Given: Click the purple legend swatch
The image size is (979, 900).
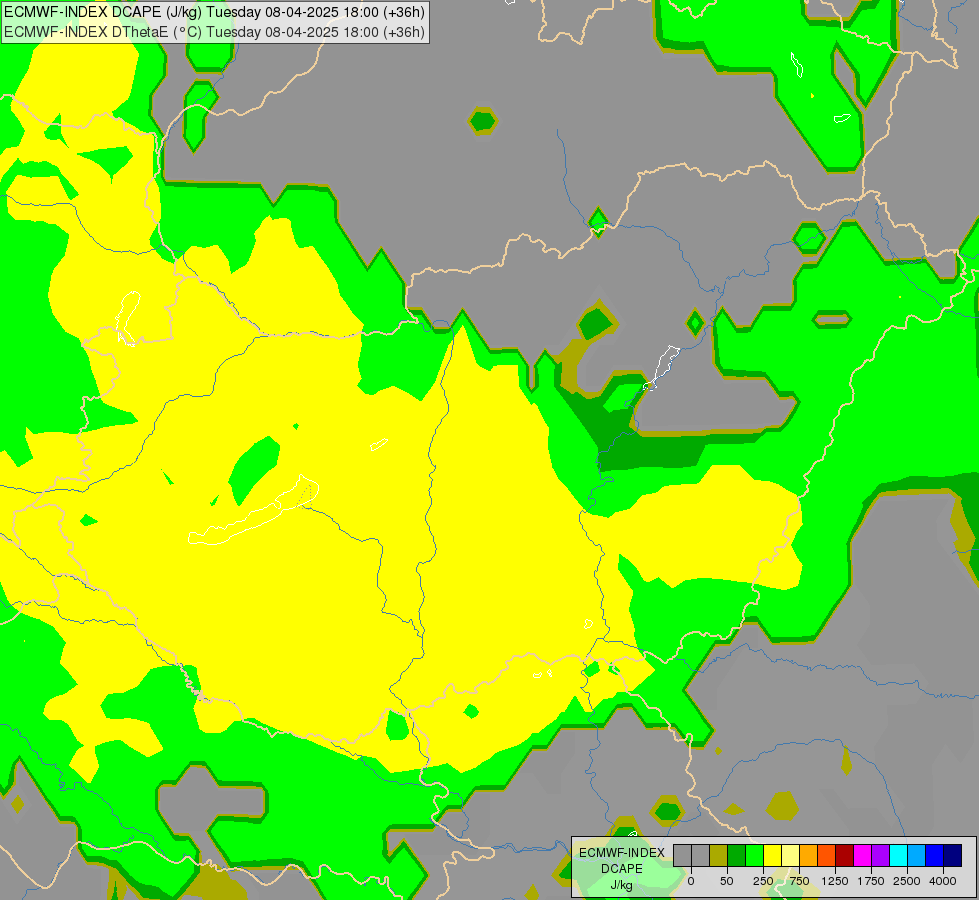Looking at the screenshot, I should [x=880, y=855].
